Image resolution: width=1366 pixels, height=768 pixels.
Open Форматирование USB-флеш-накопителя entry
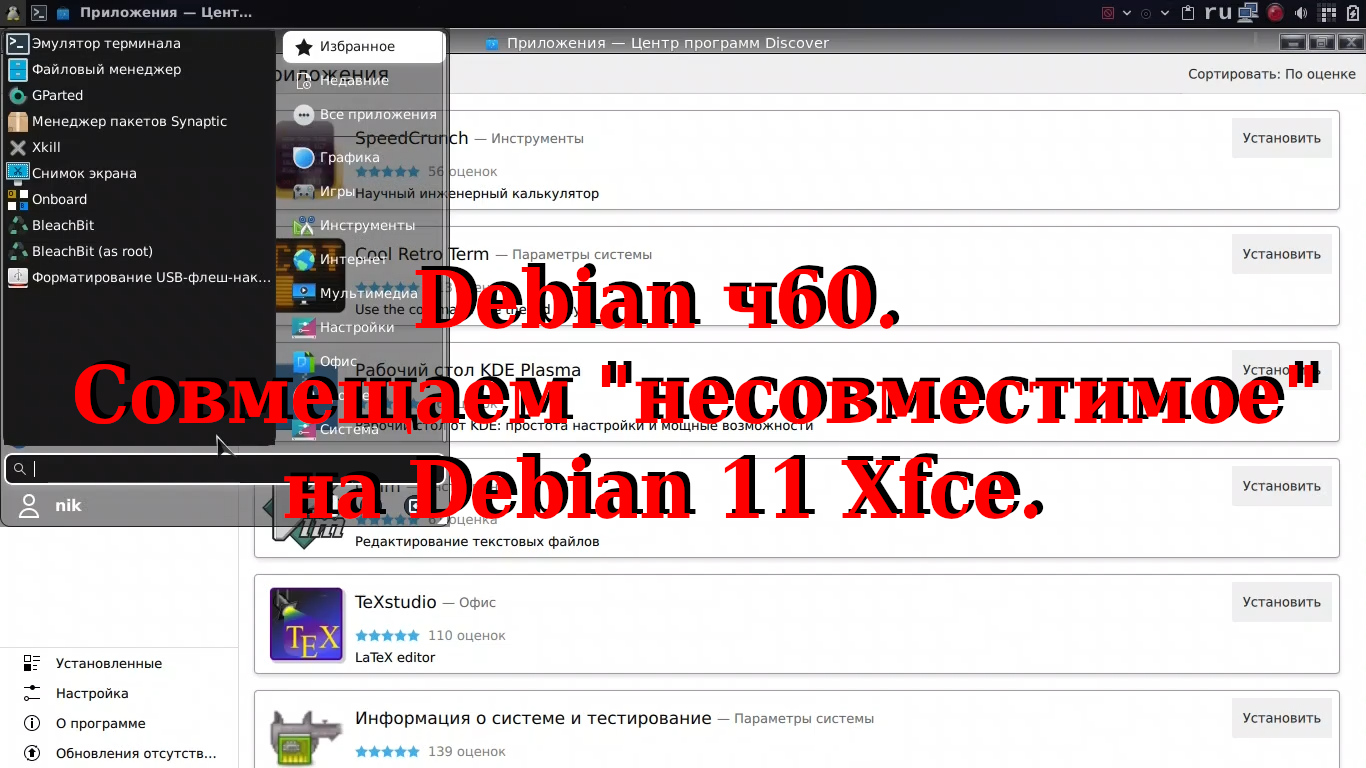point(139,277)
